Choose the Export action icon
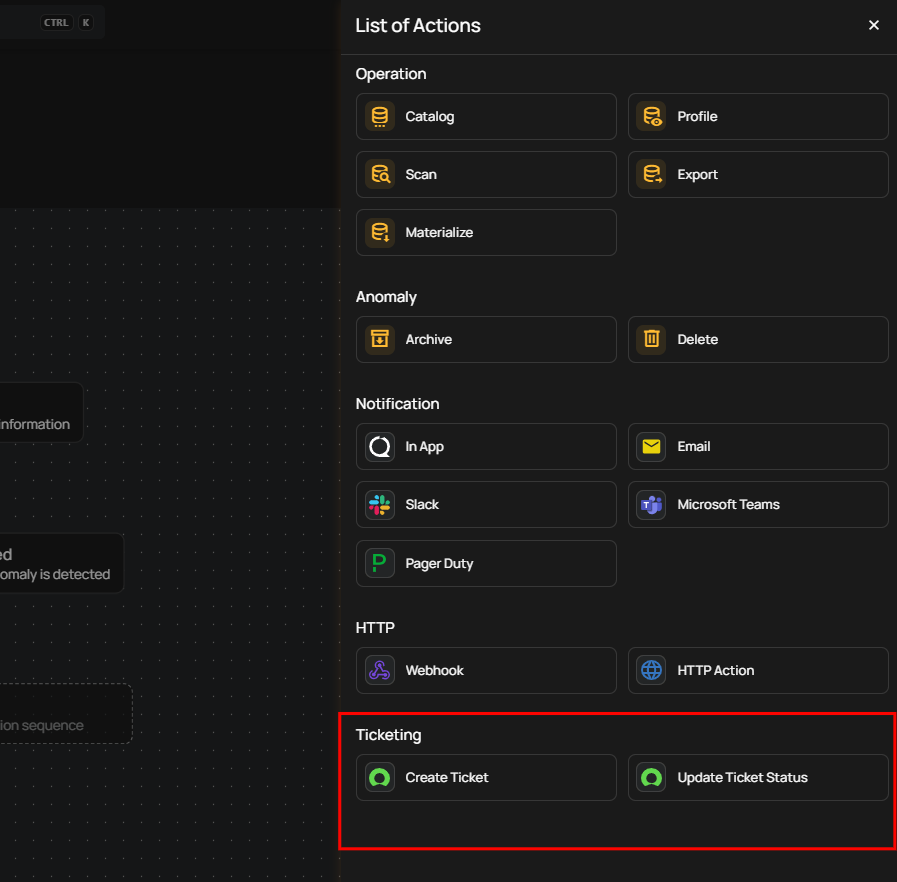The height and width of the screenshot is (882, 897). (x=652, y=175)
